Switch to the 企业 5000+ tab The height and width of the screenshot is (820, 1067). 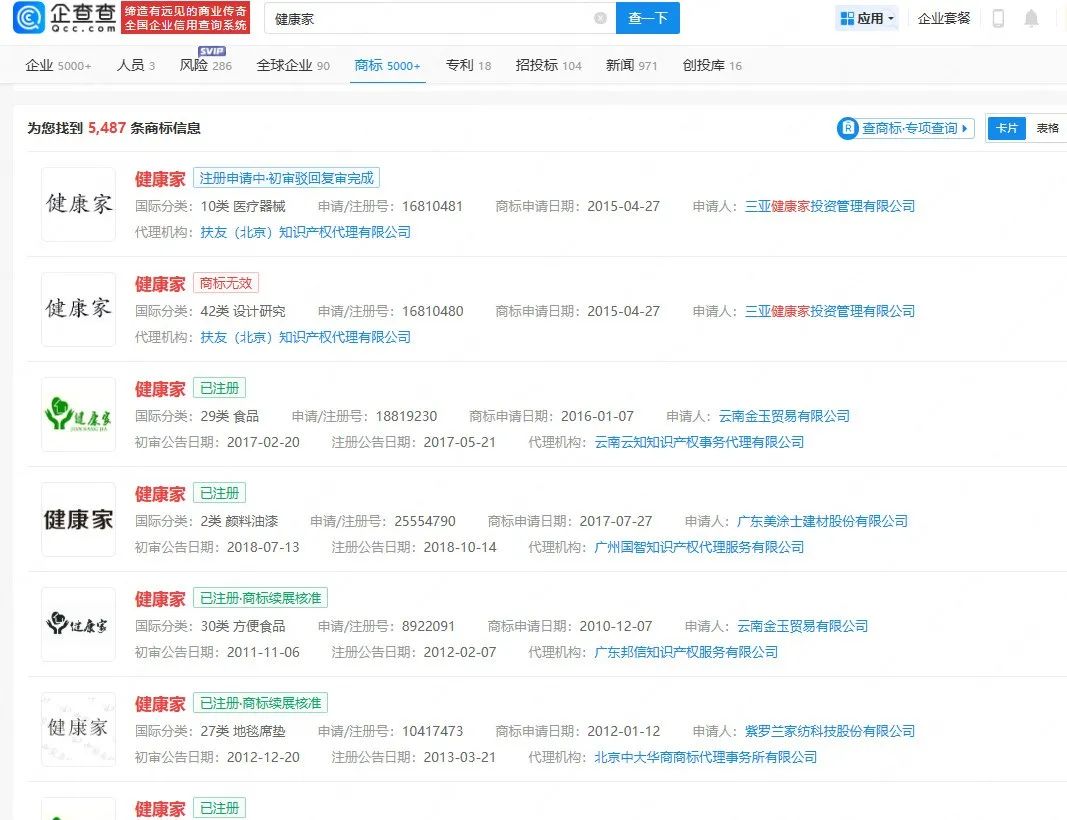(58, 65)
